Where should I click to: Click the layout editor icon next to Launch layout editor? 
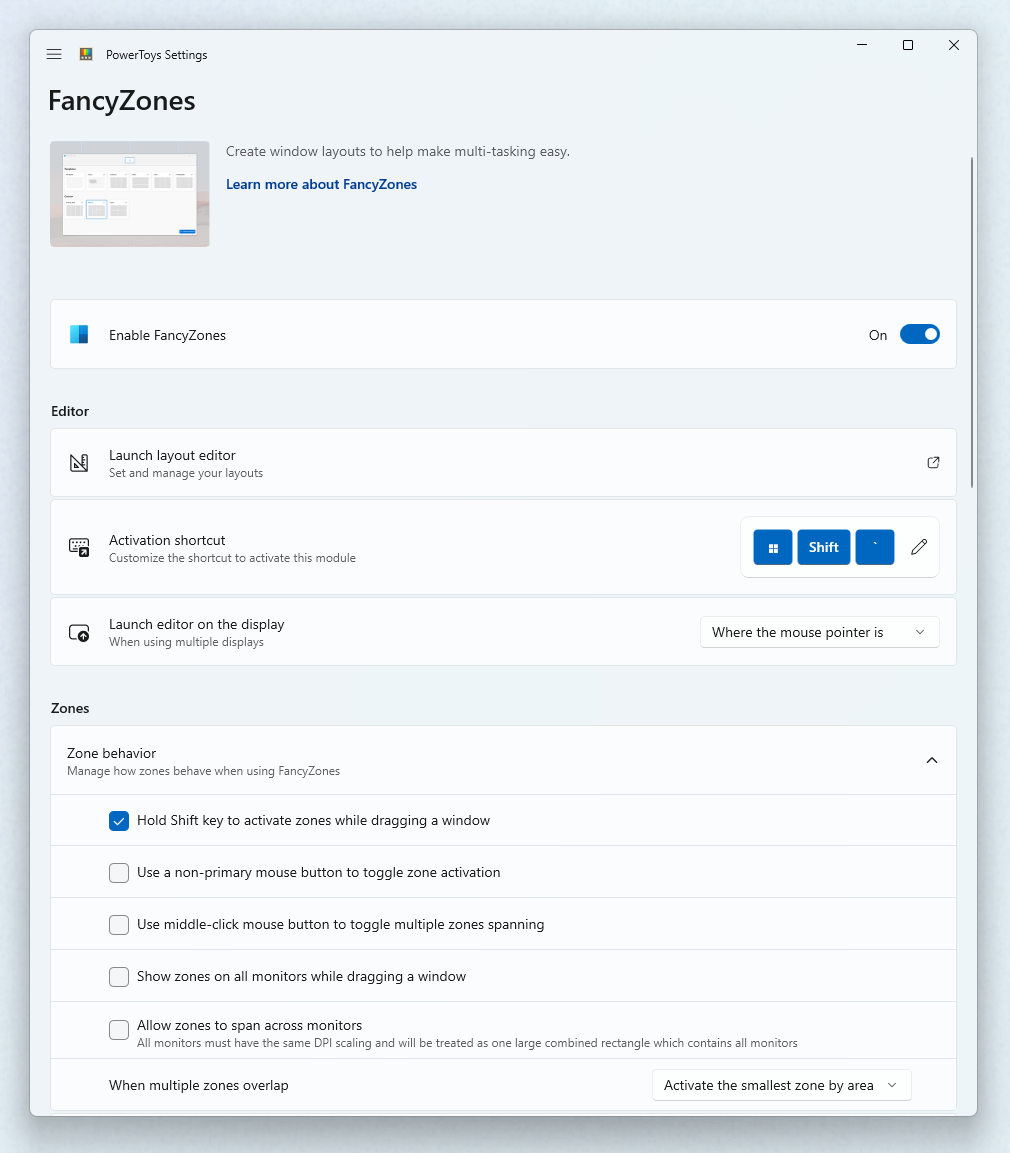click(79, 462)
